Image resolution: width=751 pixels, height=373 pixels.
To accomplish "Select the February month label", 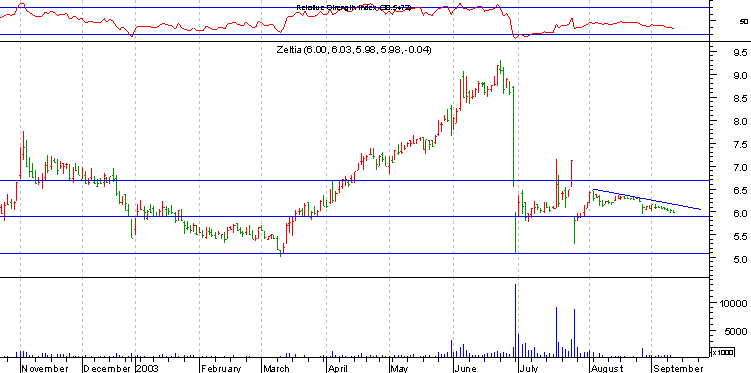I will [221, 369].
